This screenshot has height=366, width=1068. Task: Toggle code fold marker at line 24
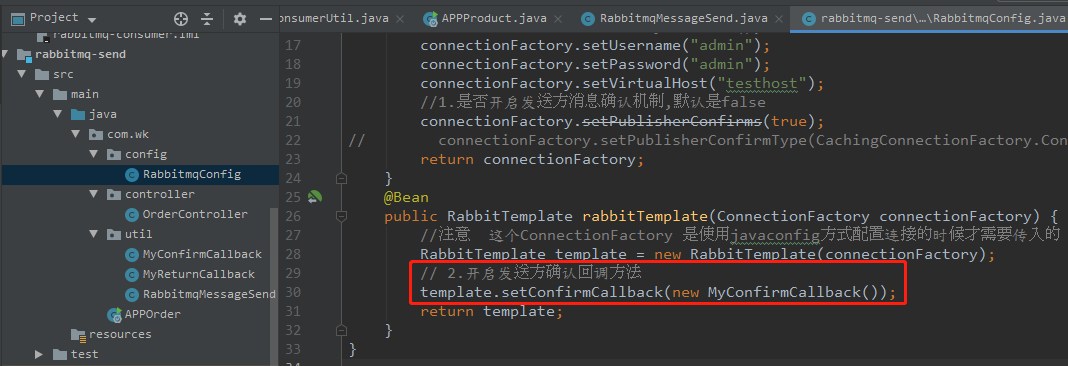point(342,178)
